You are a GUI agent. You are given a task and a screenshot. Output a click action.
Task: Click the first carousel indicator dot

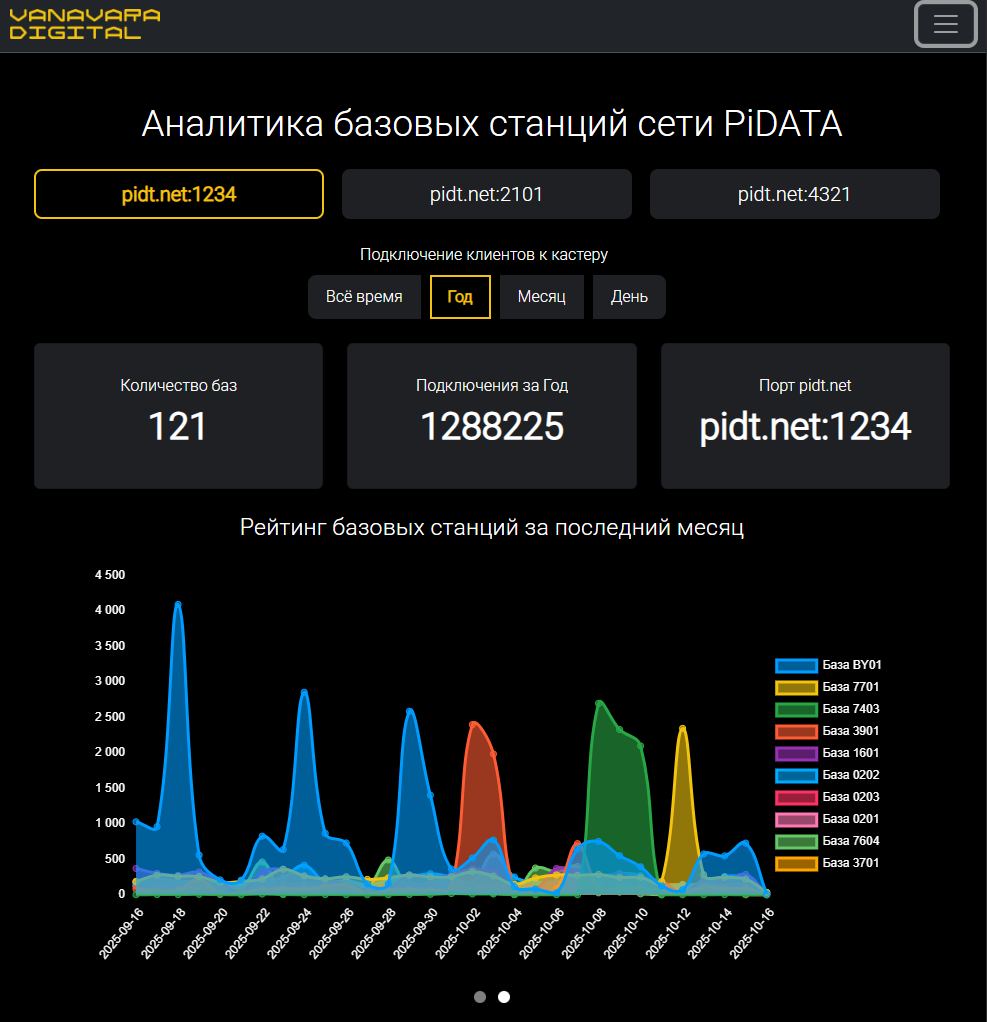click(479, 997)
